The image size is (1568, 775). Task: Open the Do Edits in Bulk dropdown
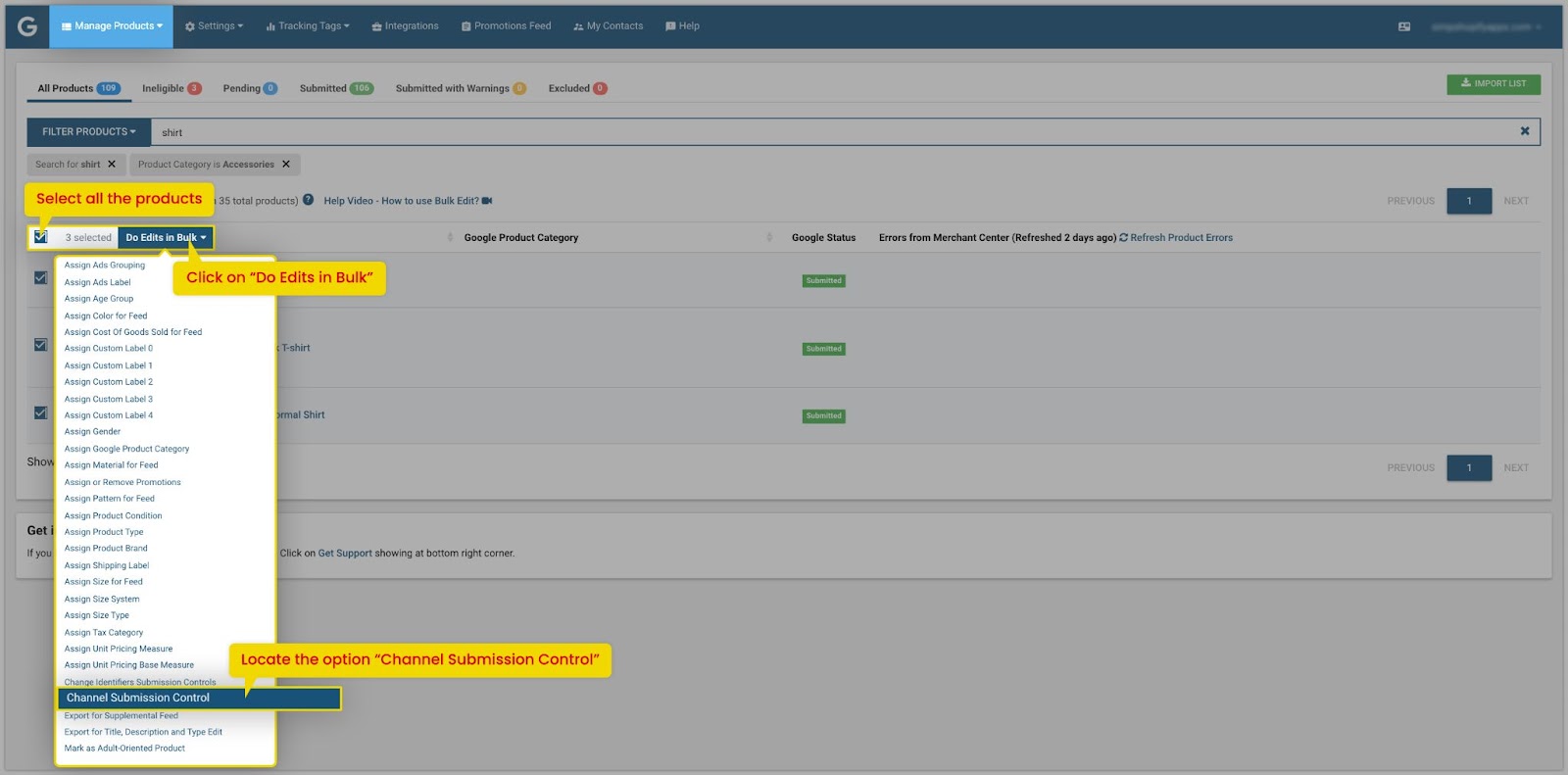pos(166,238)
